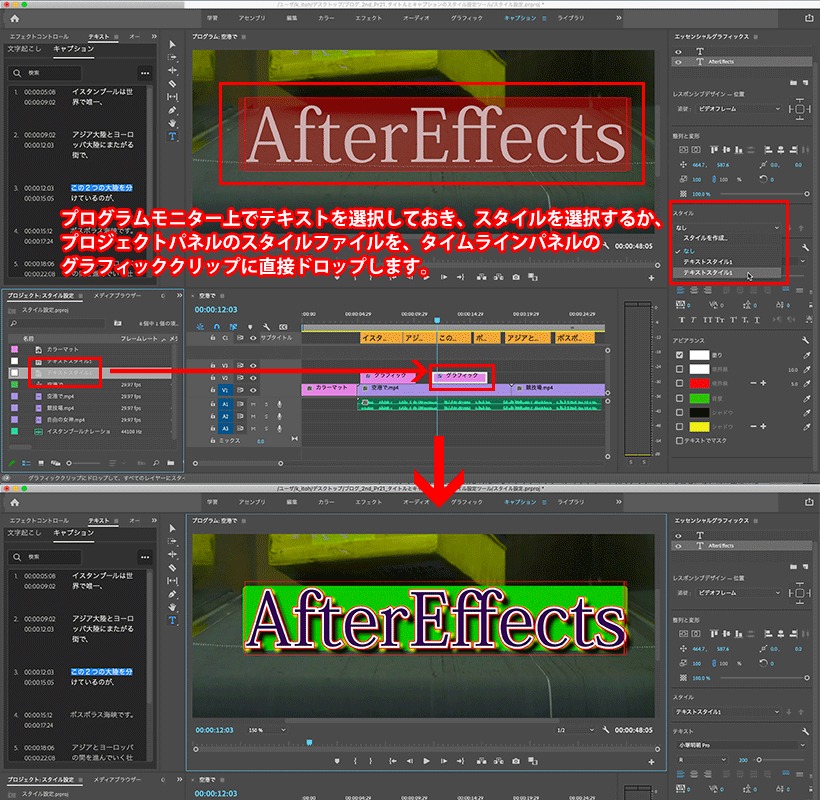The image size is (820, 800).
Task: Activate the Type tool in the upper window
Action: (173, 136)
